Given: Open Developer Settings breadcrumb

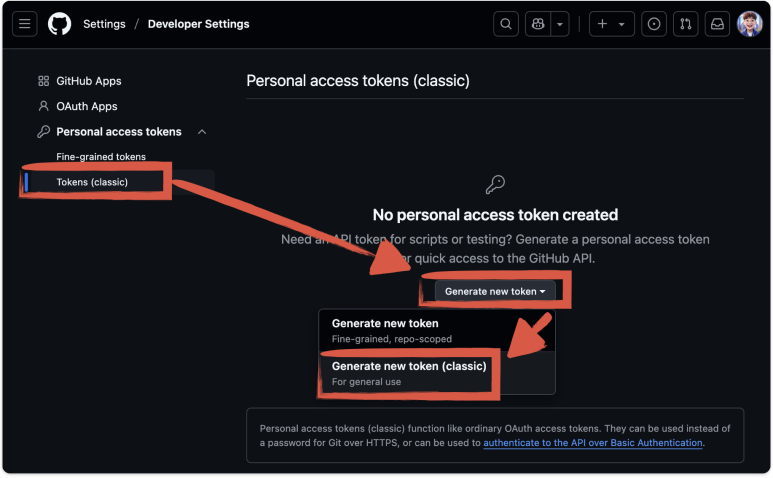Looking at the screenshot, I should point(198,24).
